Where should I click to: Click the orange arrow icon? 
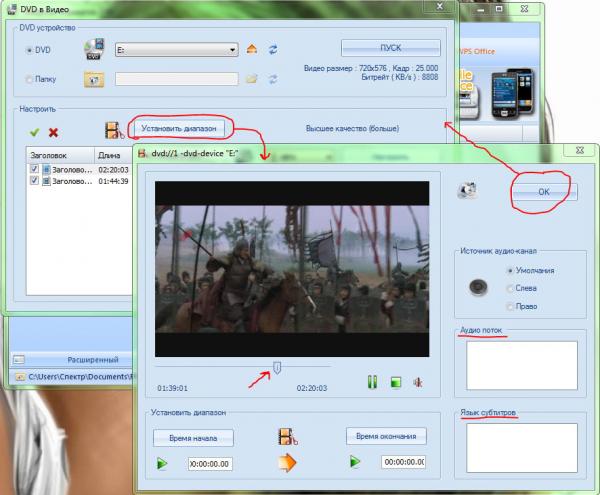[x=287, y=462]
